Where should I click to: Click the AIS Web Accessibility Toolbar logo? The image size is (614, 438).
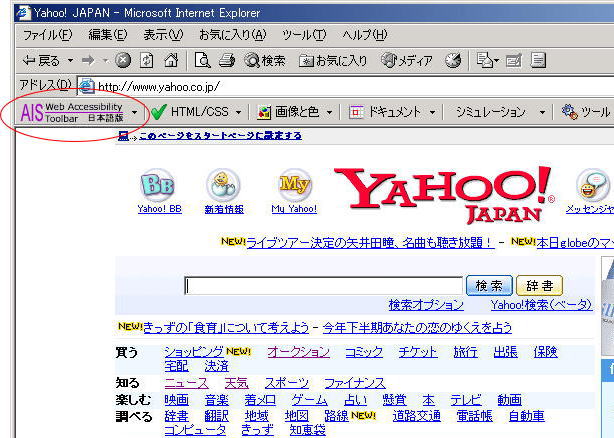[72, 112]
